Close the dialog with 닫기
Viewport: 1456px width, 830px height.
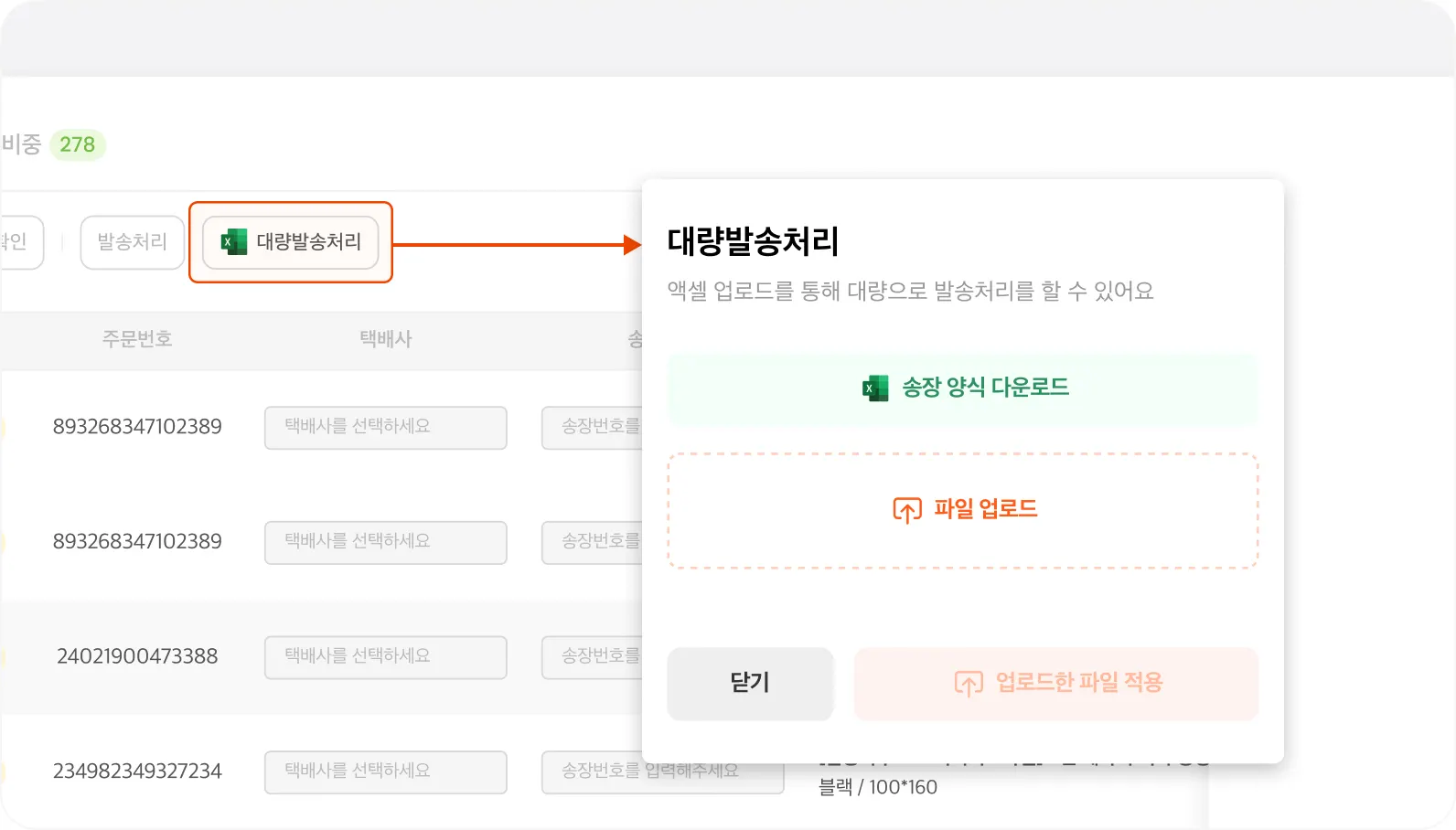coord(750,683)
